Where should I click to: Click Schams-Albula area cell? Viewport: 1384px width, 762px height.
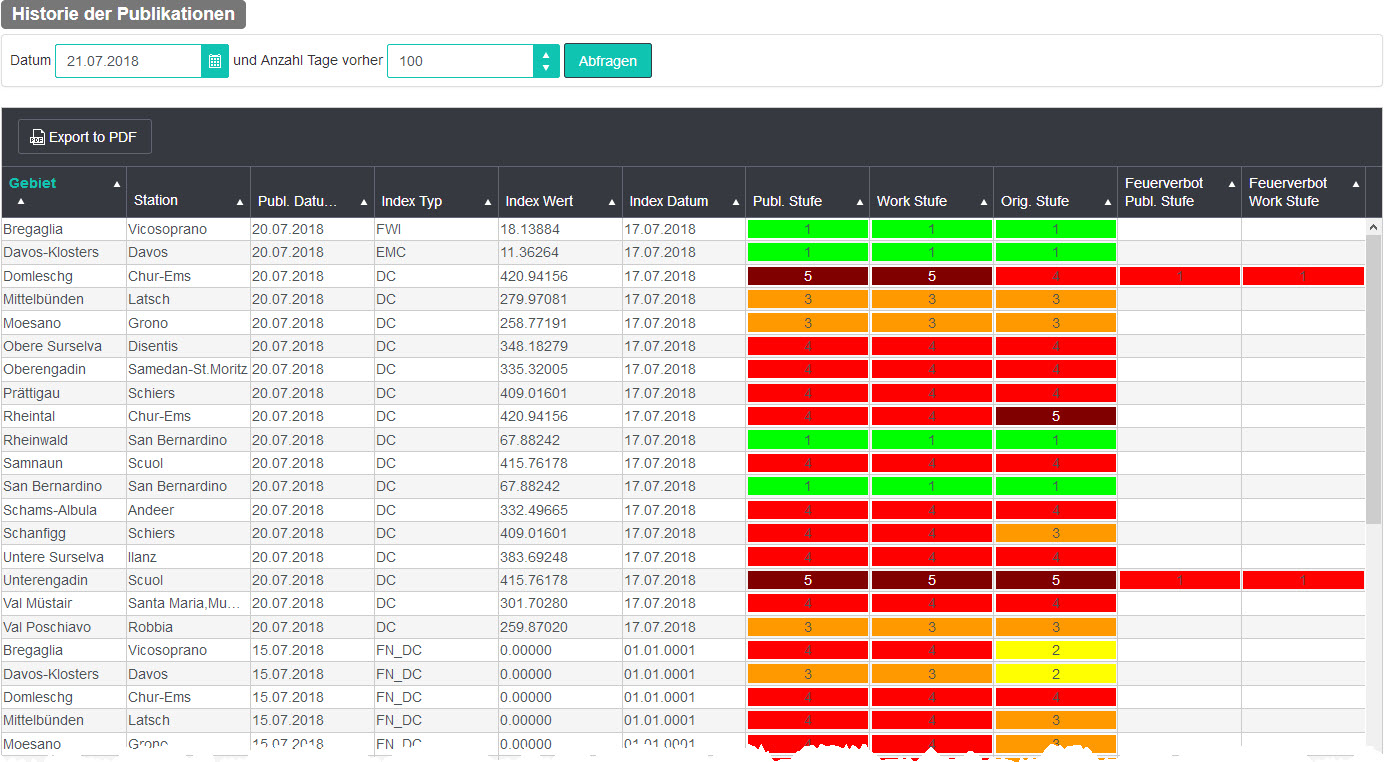tap(64, 510)
